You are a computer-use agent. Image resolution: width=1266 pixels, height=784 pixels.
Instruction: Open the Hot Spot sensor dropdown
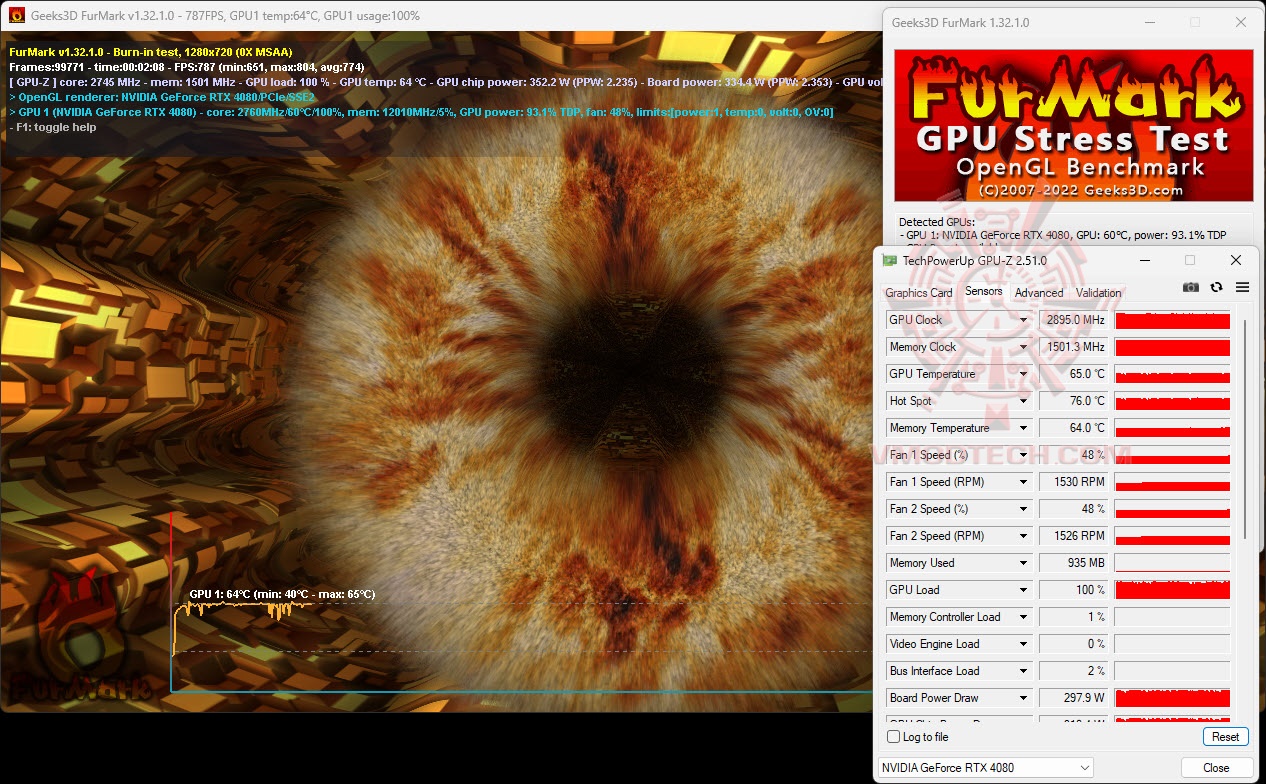[x=1023, y=401]
